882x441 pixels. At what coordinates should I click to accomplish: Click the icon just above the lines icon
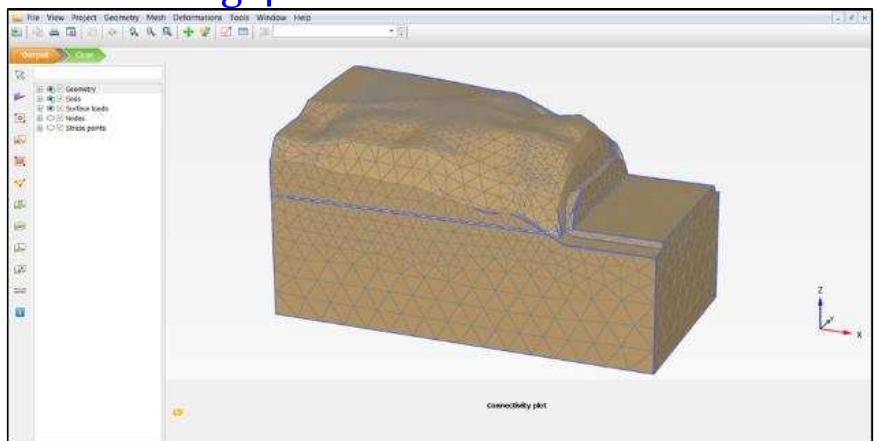pyautogui.click(x=20, y=269)
